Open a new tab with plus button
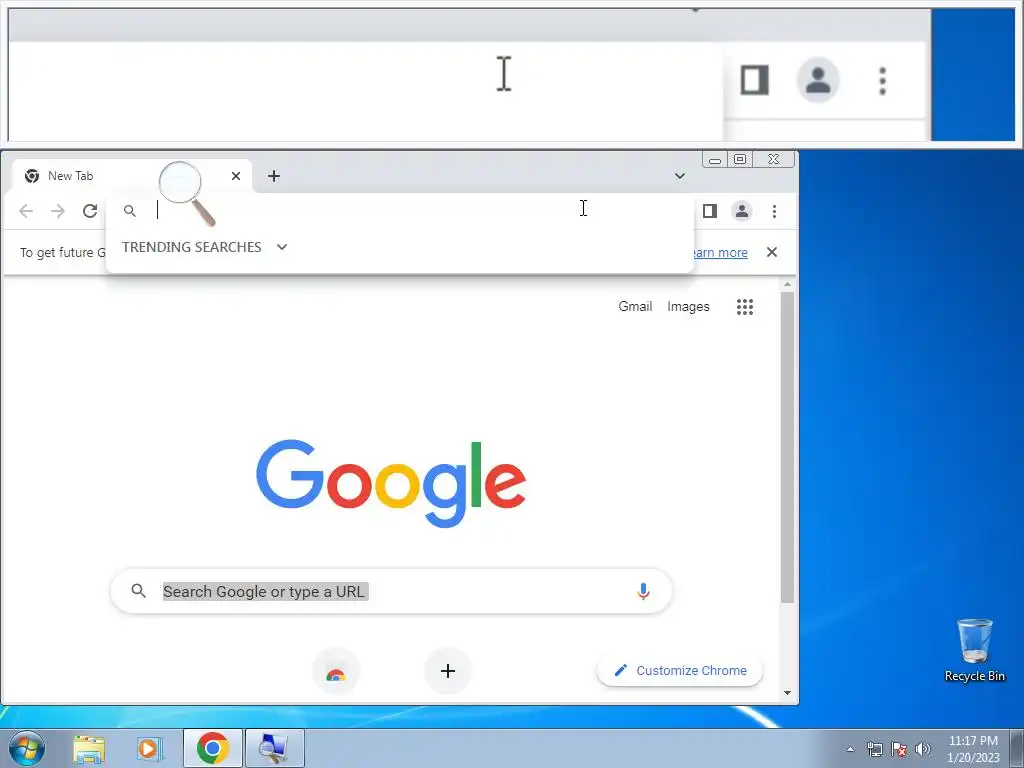Image resolution: width=1024 pixels, height=768 pixels. [x=274, y=176]
